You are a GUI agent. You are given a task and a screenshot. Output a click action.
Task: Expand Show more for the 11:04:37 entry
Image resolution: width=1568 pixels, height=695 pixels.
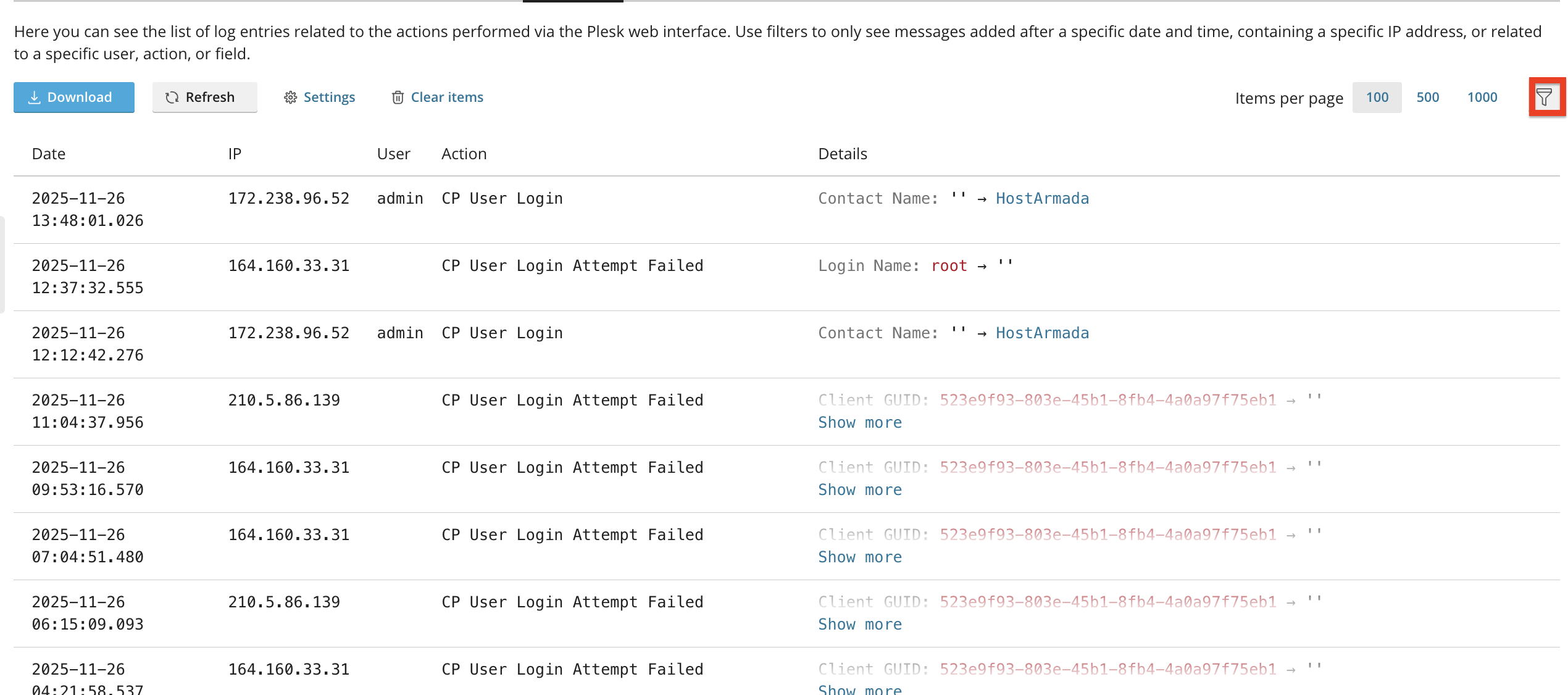859,422
